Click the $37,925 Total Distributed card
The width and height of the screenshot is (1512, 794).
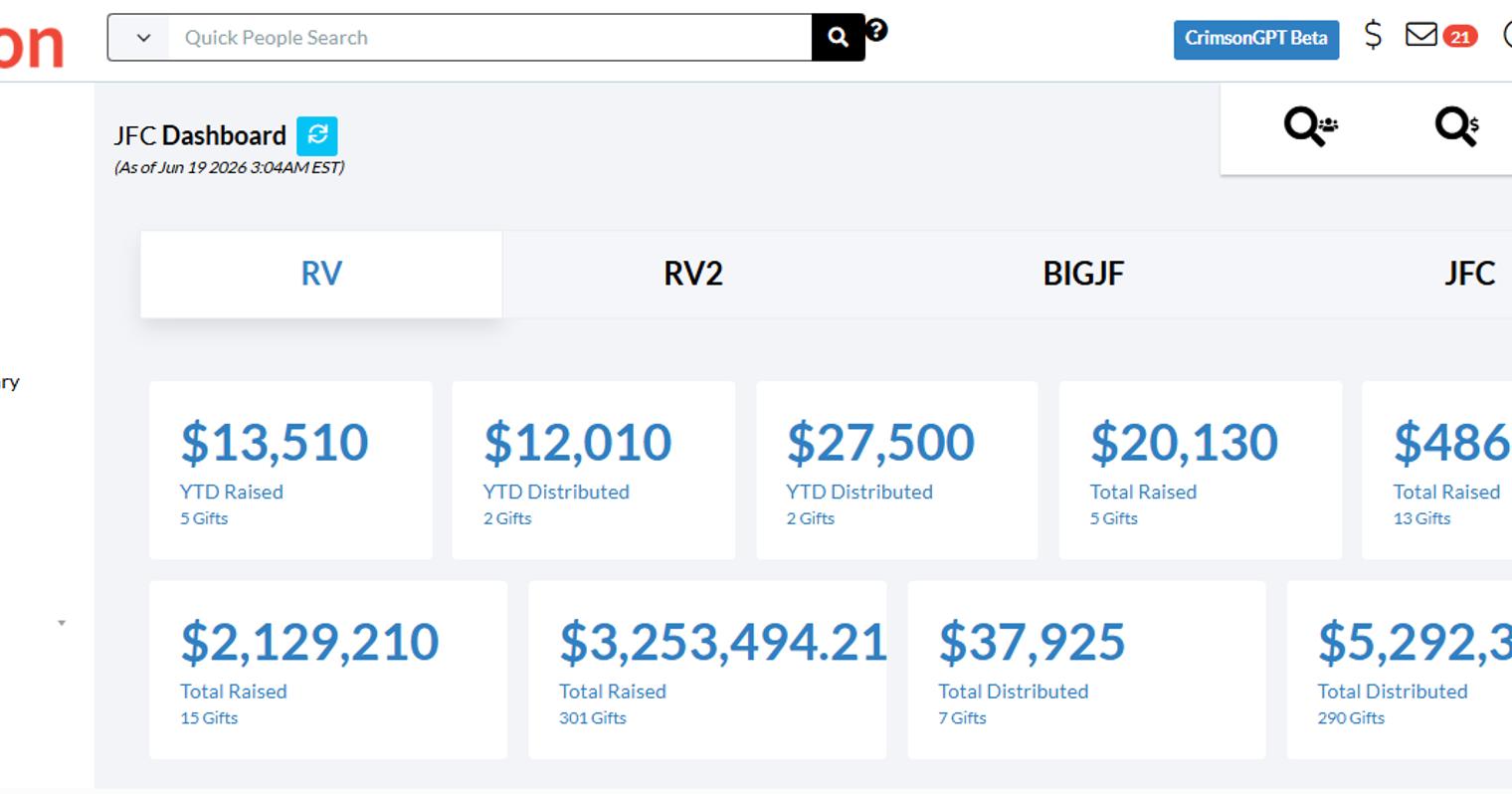click(x=1086, y=670)
